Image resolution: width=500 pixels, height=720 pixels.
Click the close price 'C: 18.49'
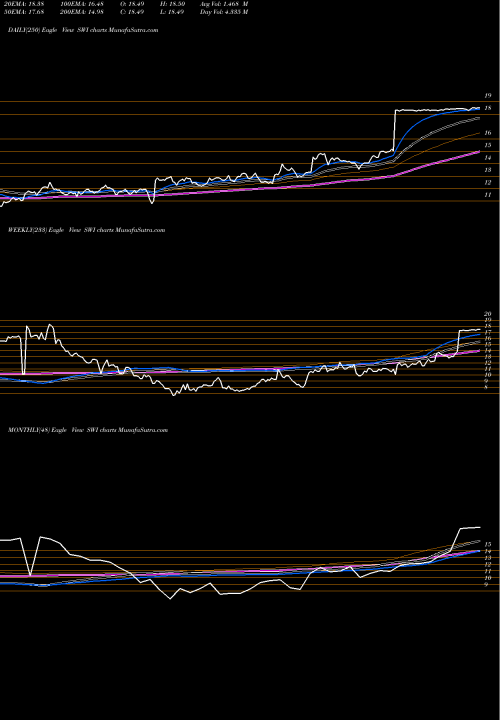[x=133, y=12]
